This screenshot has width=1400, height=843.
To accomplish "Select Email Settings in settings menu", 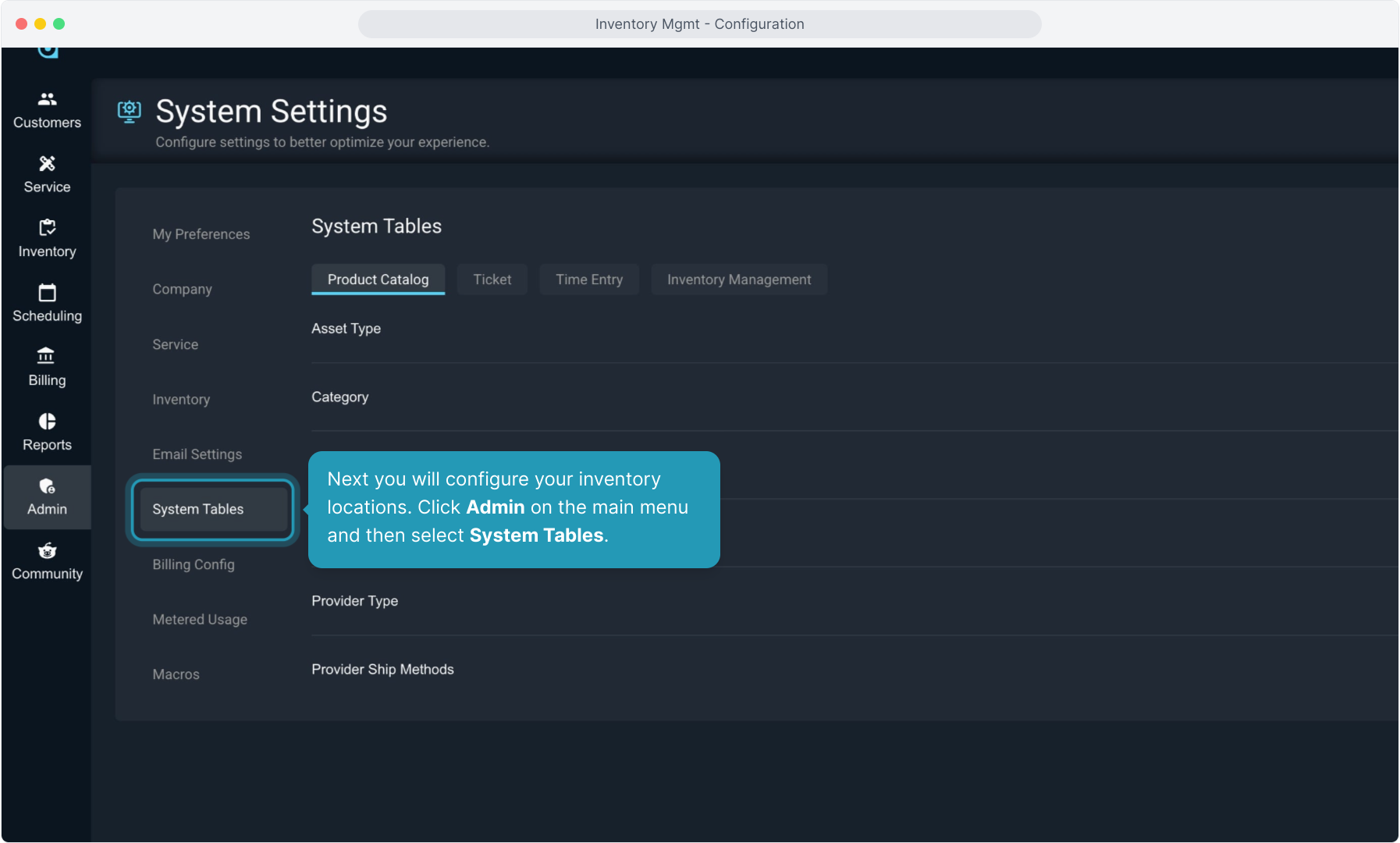I will pyautogui.click(x=197, y=454).
